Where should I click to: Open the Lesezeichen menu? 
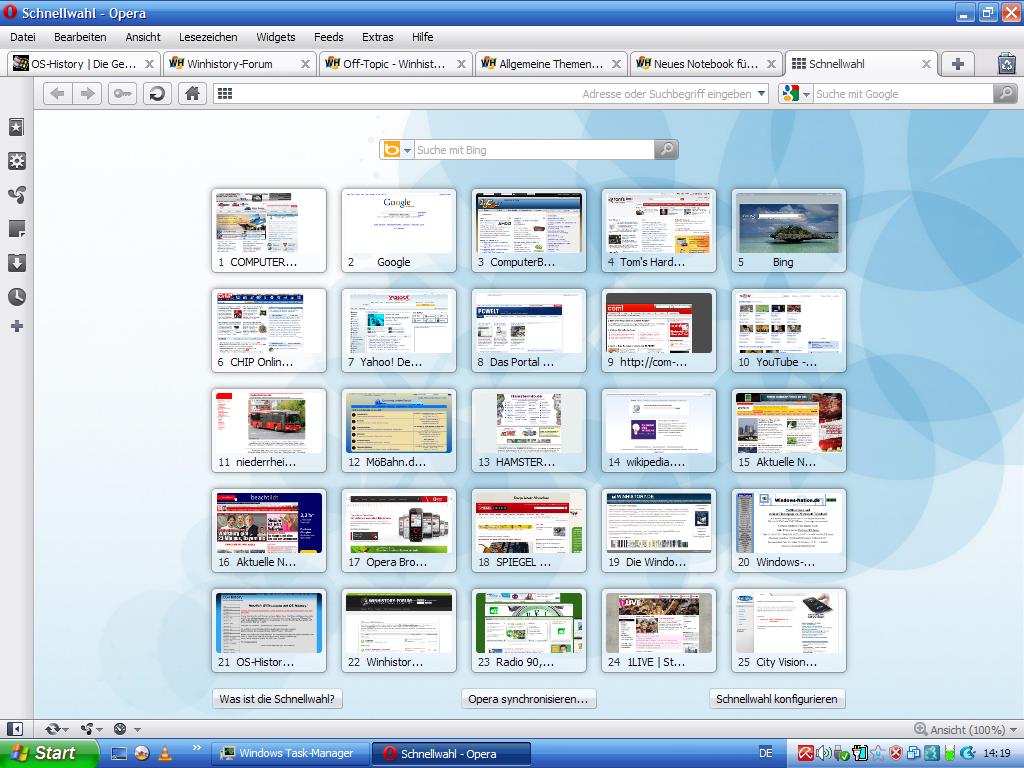(208, 37)
